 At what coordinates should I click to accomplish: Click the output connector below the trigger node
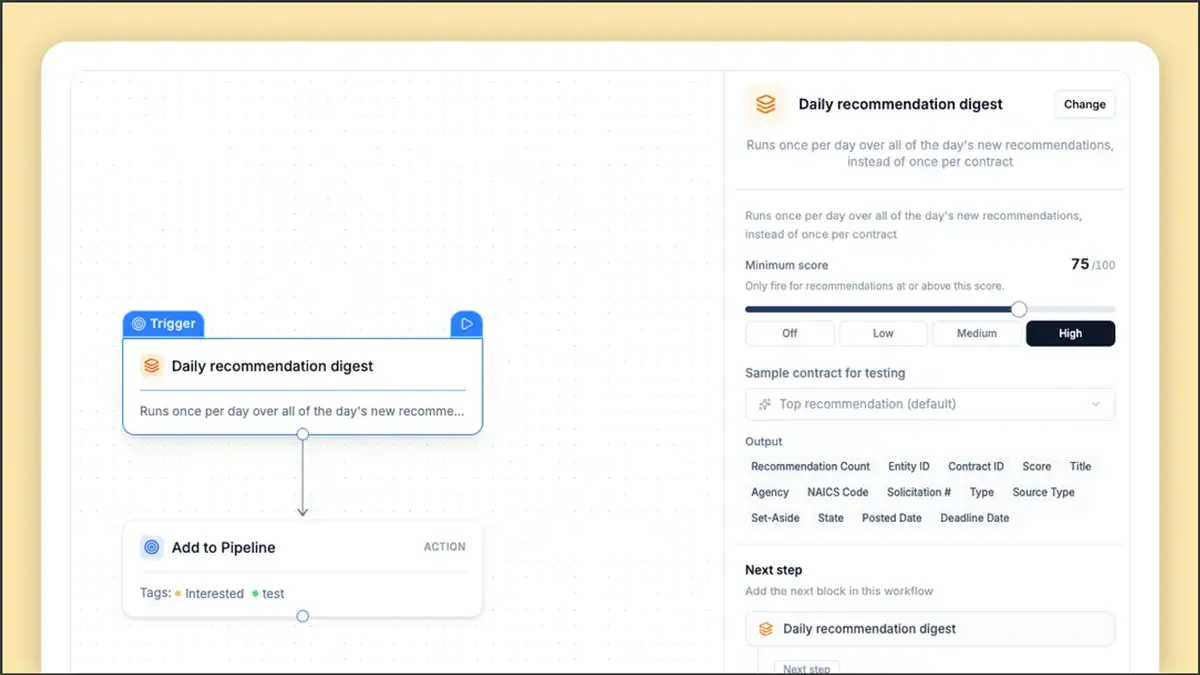[303, 434]
